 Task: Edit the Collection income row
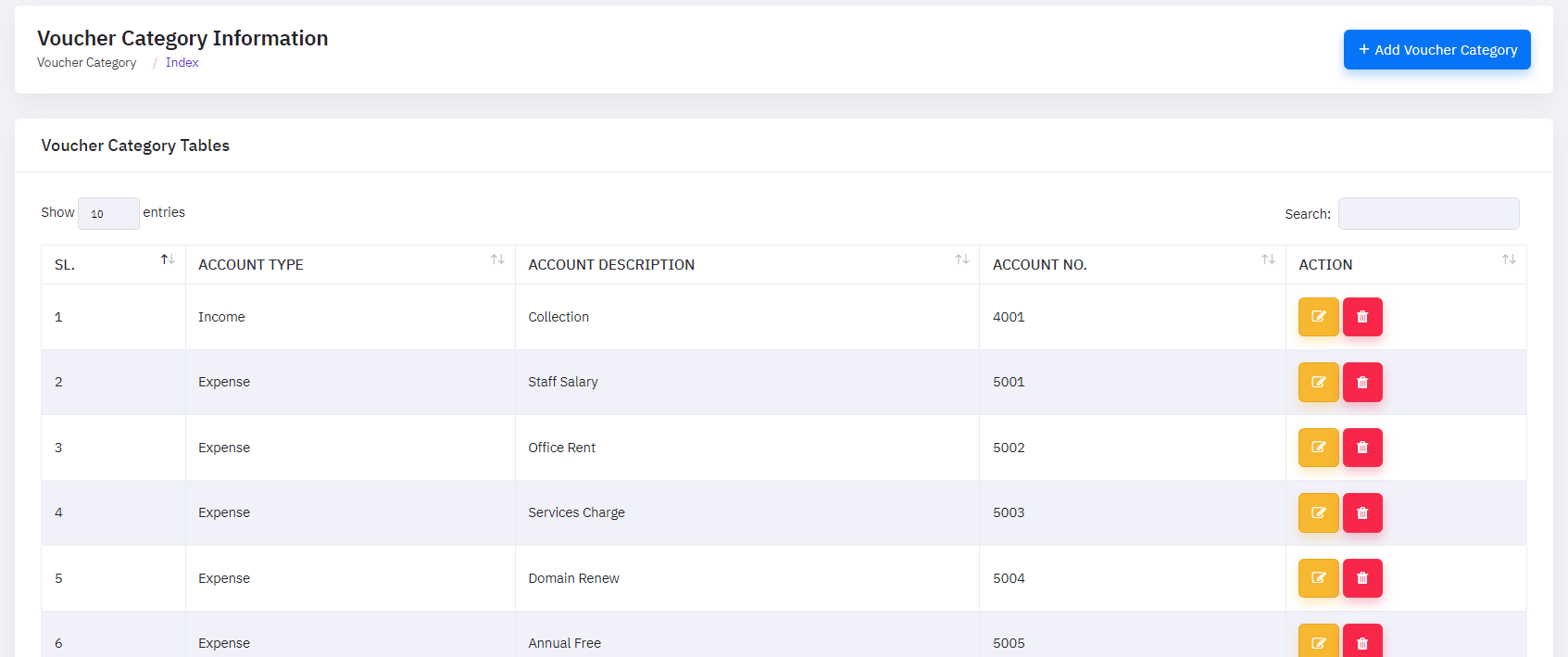pyautogui.click(x=1318, y=317)
